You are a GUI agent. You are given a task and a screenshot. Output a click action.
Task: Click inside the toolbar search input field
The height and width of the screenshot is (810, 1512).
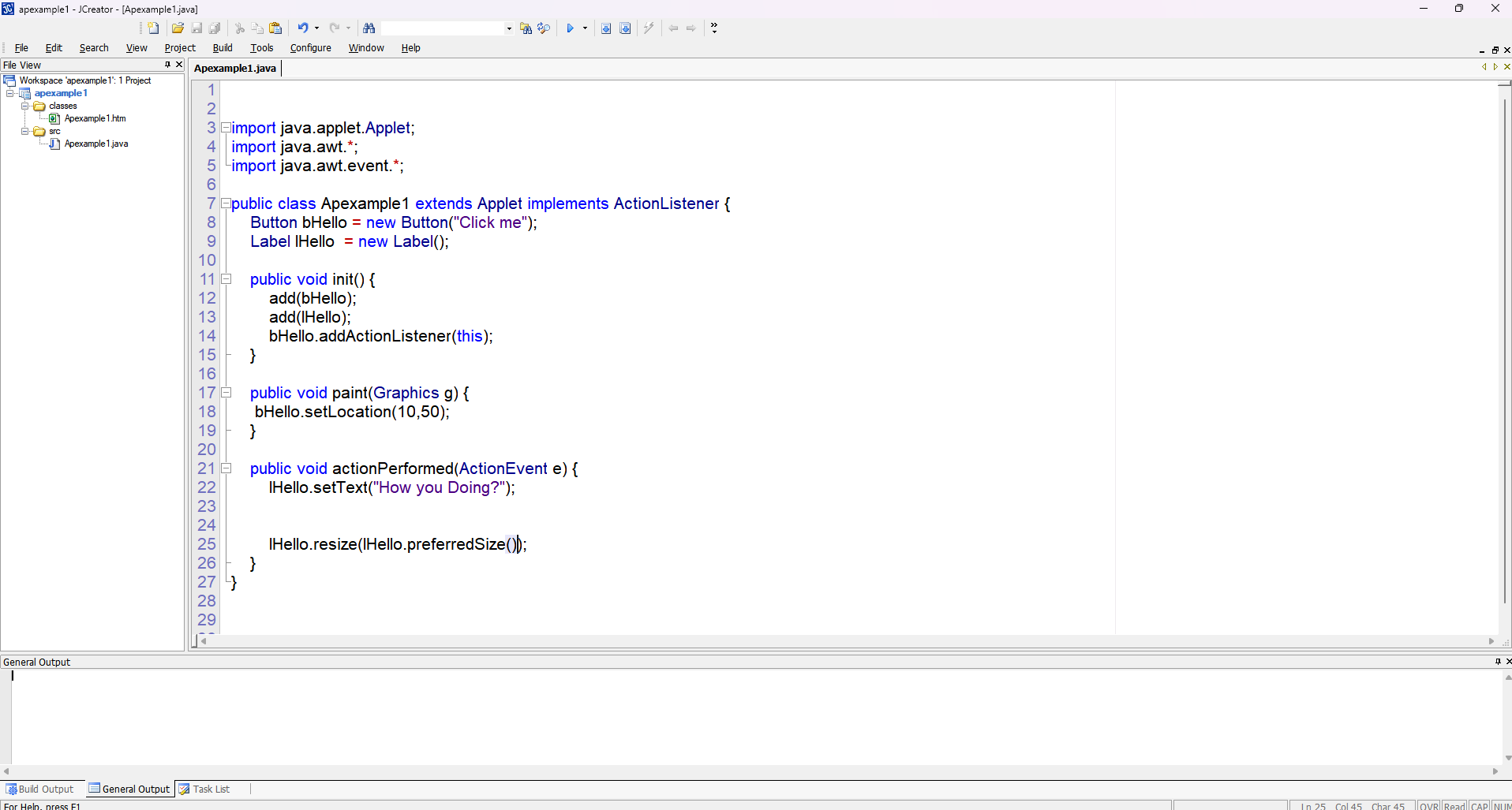(442, 28)
